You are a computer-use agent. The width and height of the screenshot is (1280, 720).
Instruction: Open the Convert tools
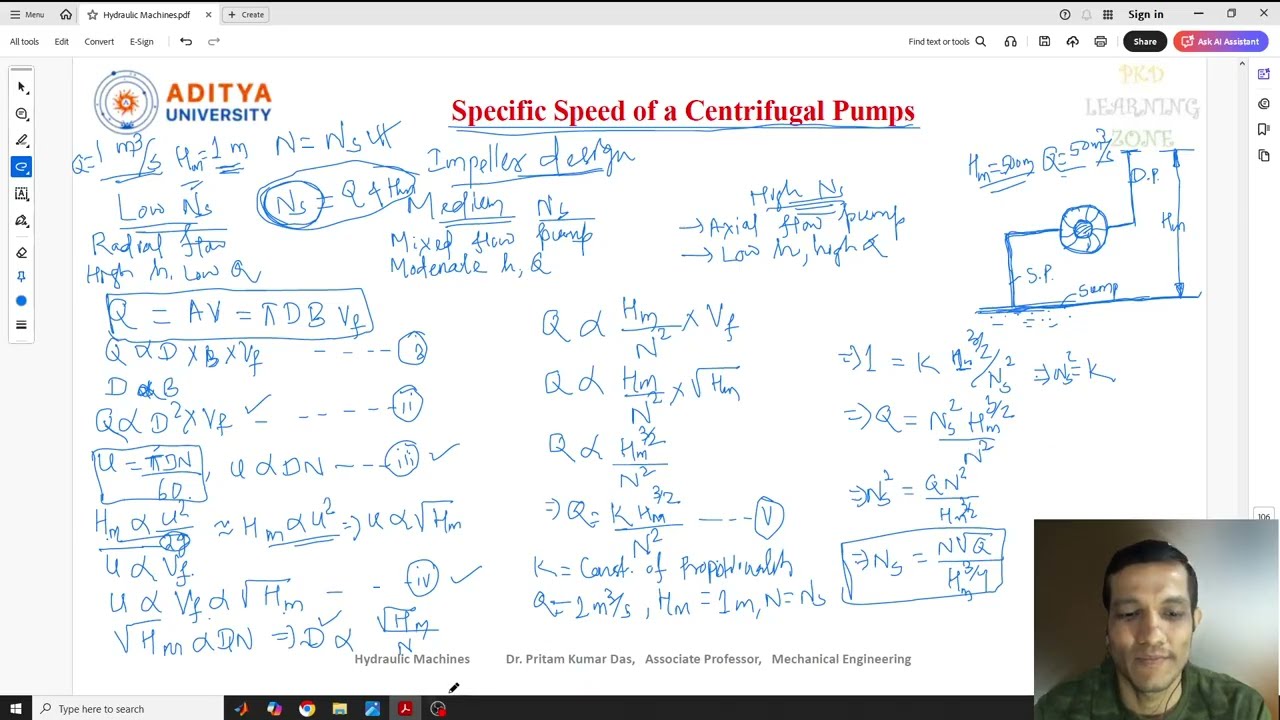(99, 42)
